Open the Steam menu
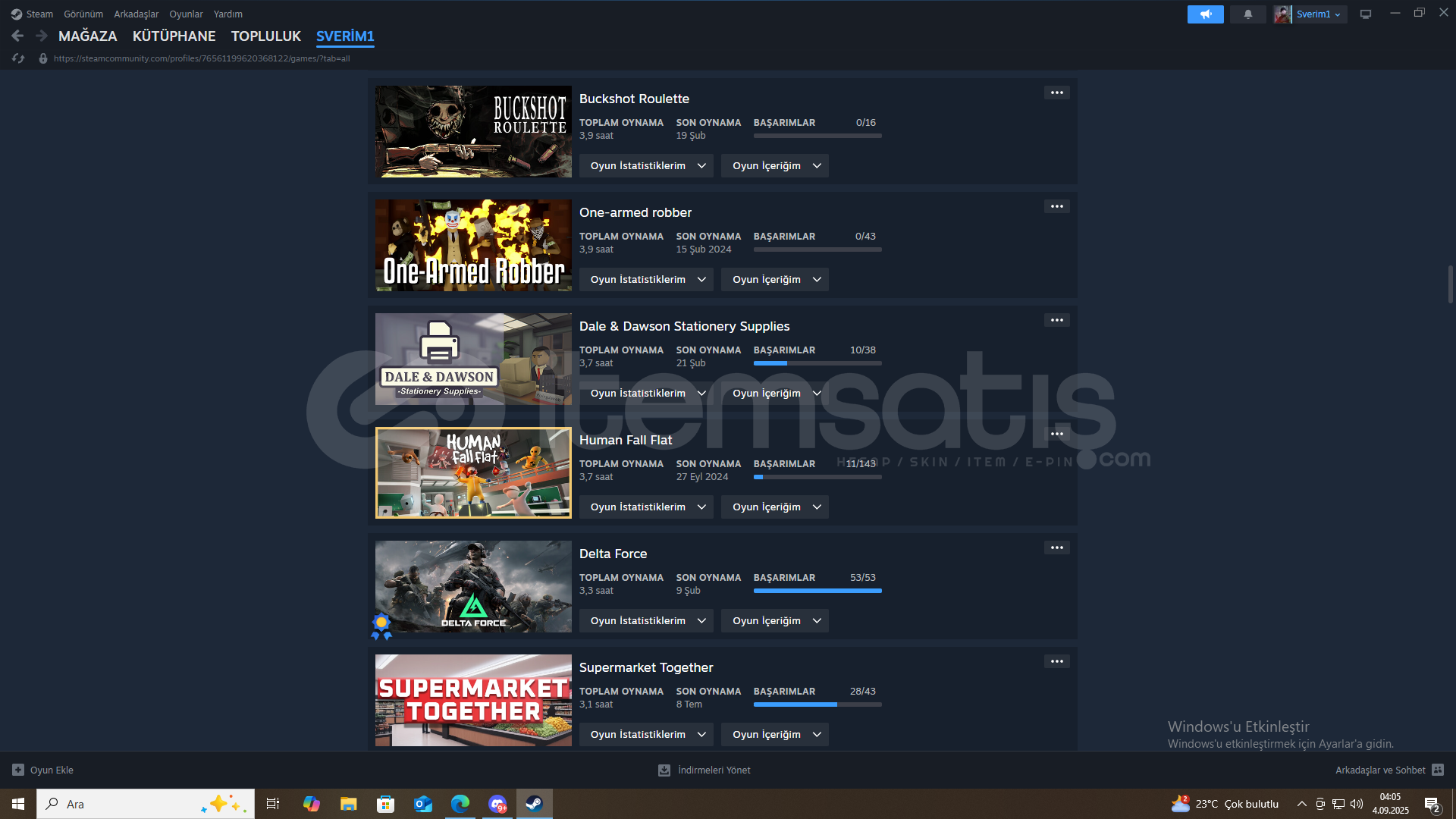Viewport: 1456px width, 819px height. point(39,14)
